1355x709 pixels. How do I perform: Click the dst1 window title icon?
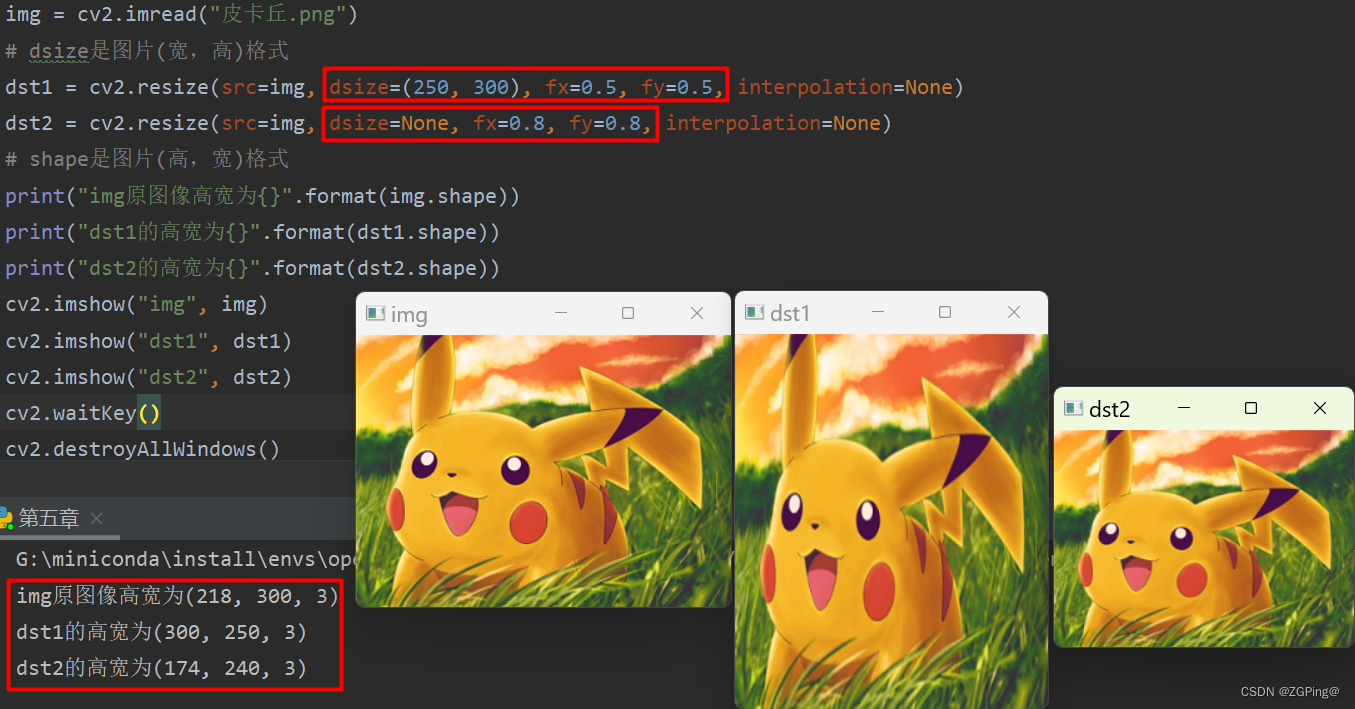click(x=754, y=313)
